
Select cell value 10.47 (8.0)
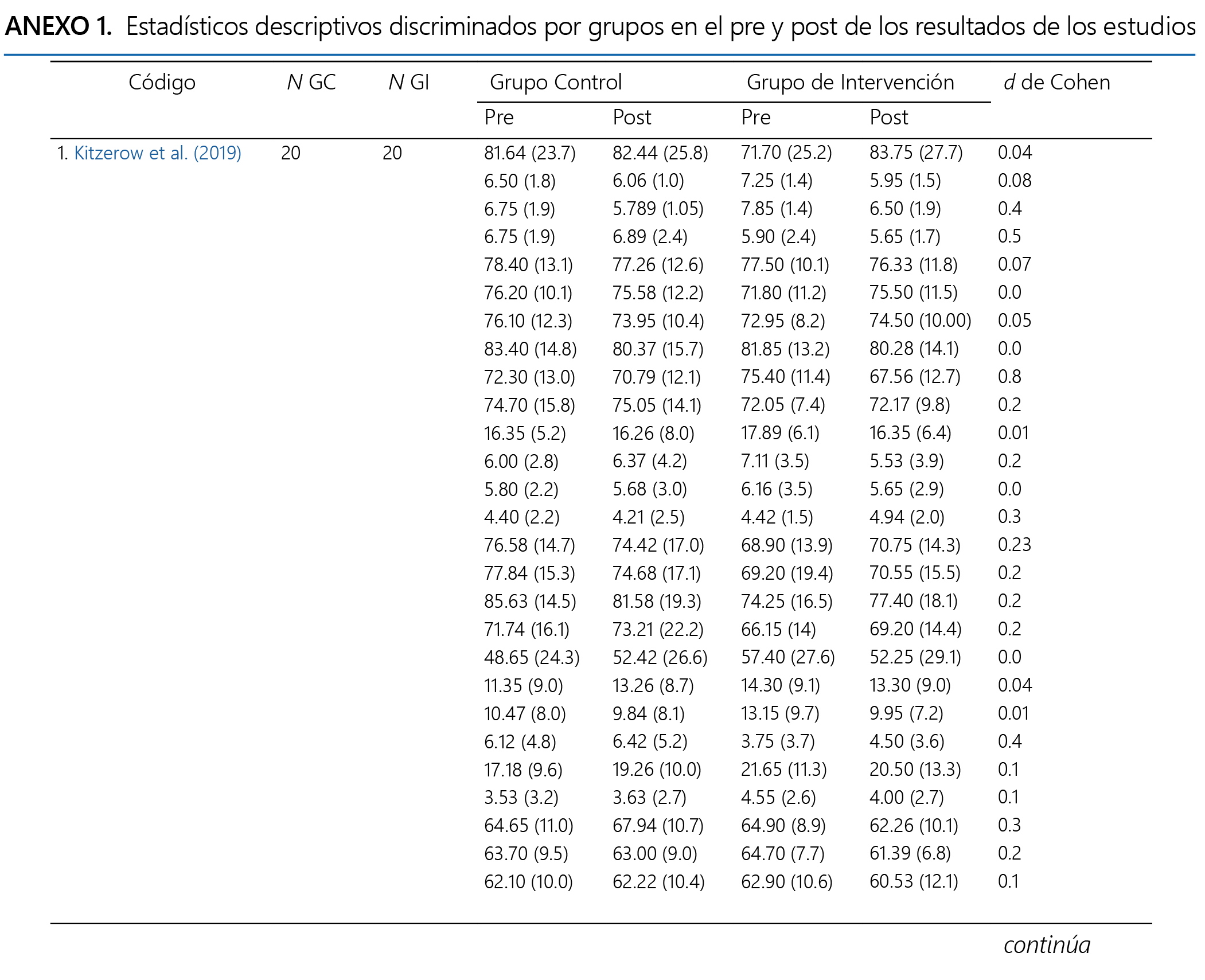(525, 714)
